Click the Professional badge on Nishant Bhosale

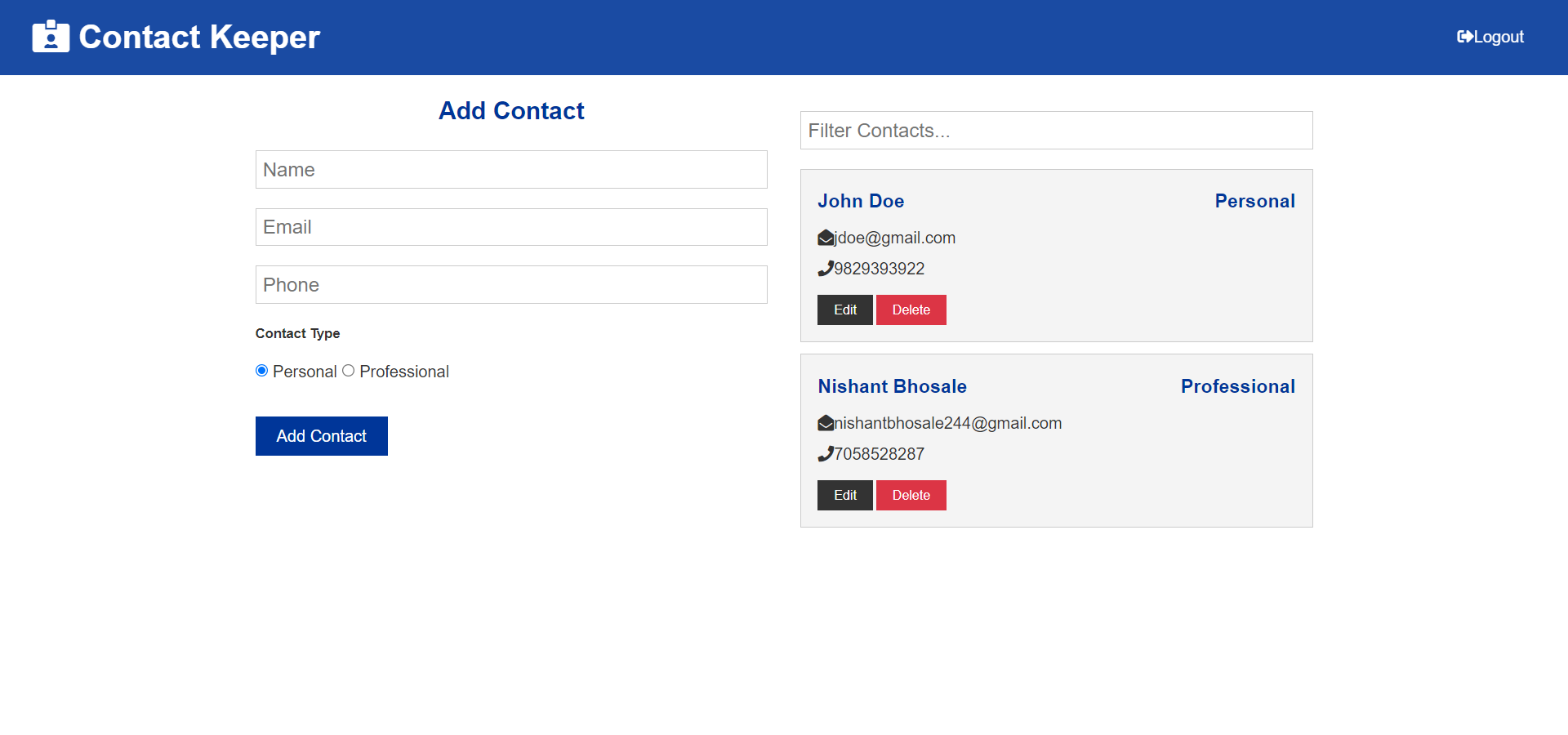point(1238,386)
